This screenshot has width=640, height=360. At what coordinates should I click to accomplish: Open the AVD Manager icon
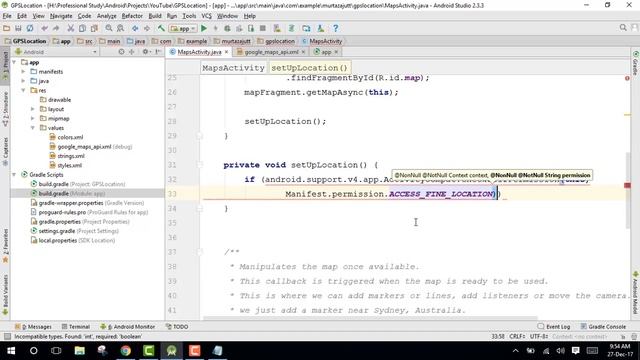277,29
